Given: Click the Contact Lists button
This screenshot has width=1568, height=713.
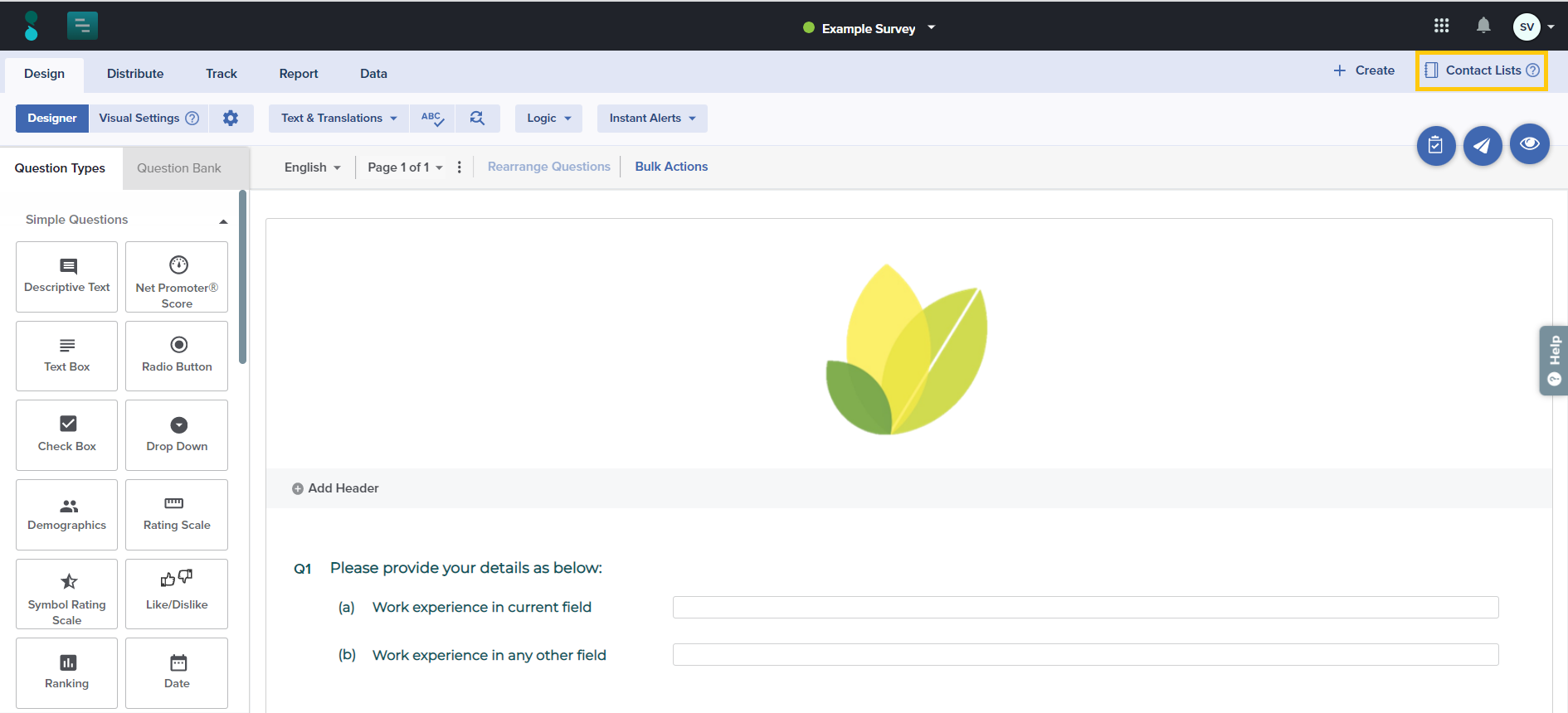Looking at the screenshot, I should [1482, 70].
